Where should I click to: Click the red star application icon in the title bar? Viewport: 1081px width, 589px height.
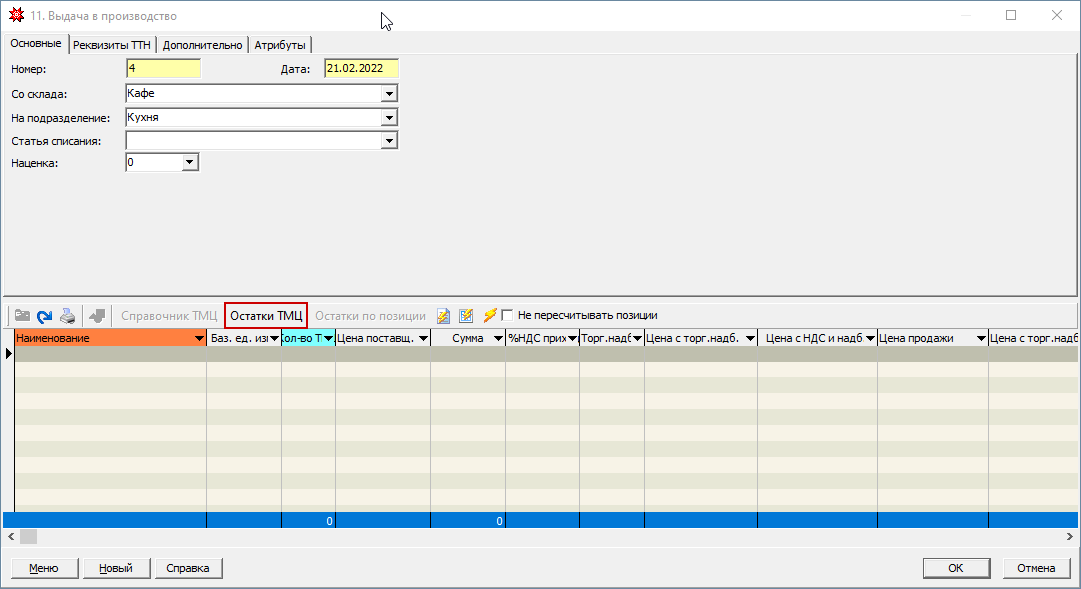point(16,16)
